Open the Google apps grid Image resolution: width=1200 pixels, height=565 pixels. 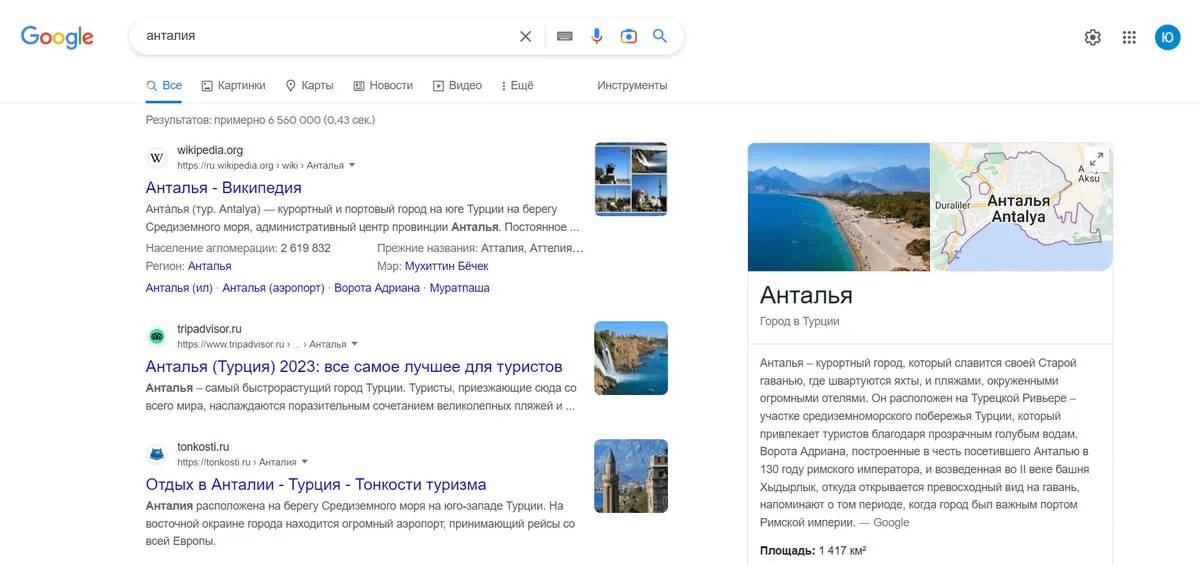pos(1129,37)
